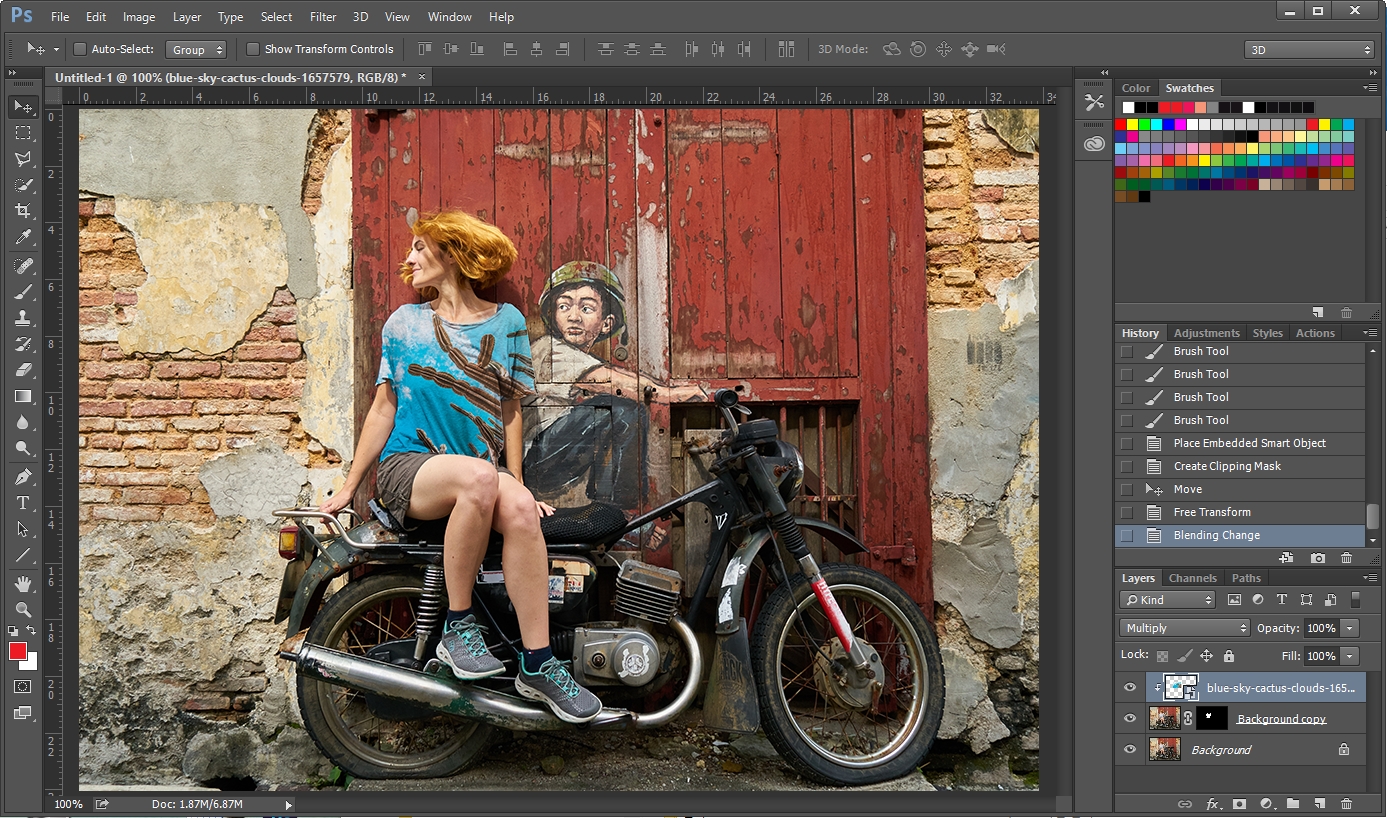Select the Crop tool
This screenshot has width=1387, height=818.
22,211
